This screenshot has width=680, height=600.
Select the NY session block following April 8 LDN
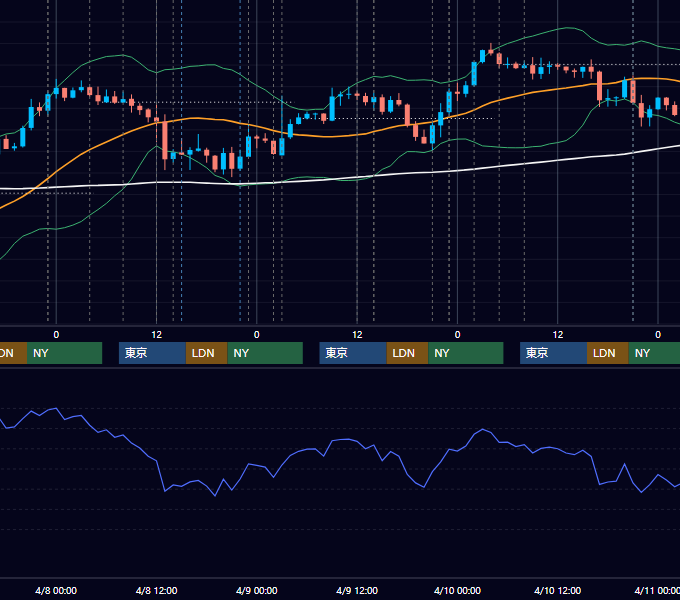(x=265, y=353)
